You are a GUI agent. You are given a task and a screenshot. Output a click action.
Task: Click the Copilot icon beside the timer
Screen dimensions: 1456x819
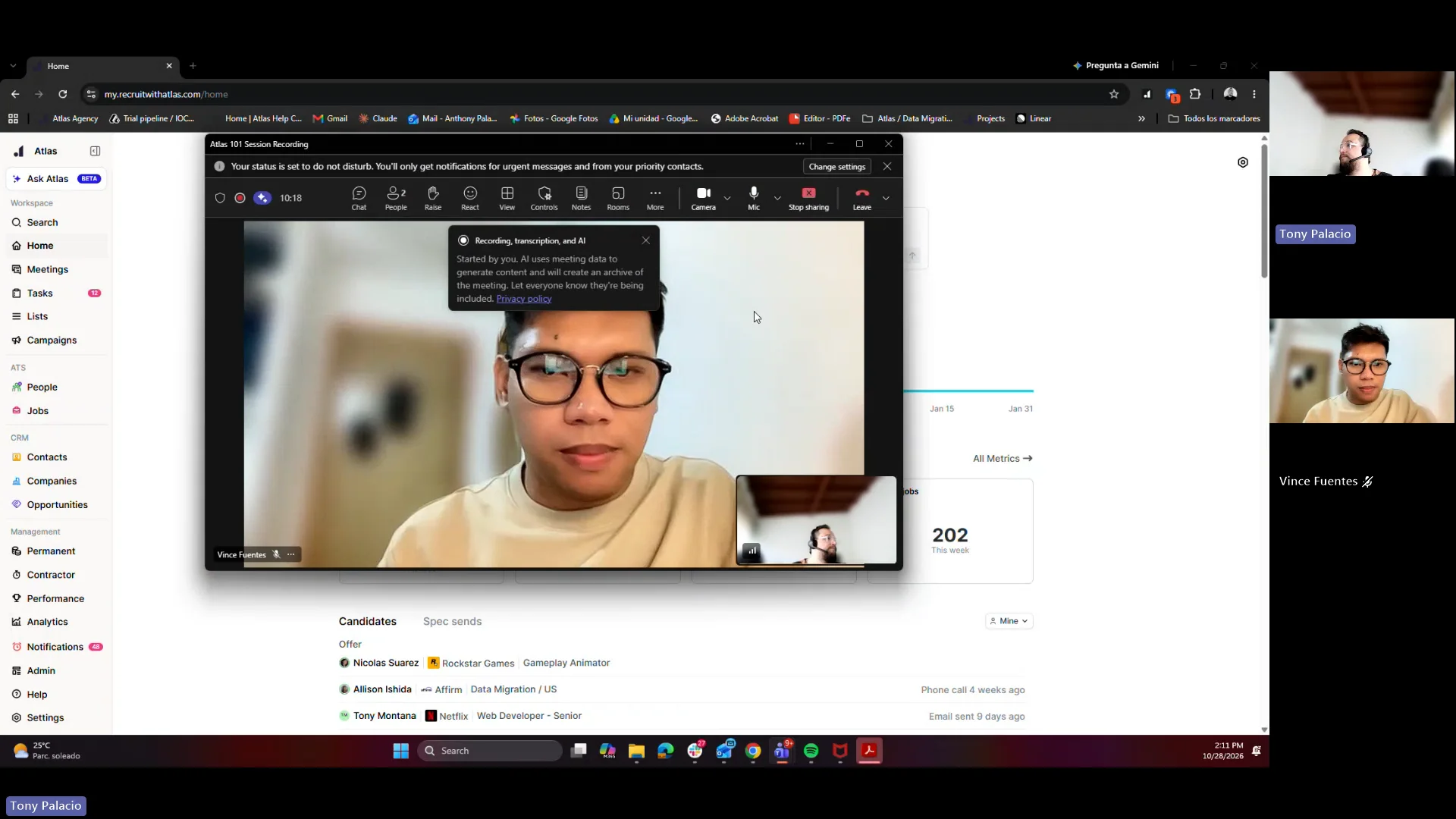point(262,198)
